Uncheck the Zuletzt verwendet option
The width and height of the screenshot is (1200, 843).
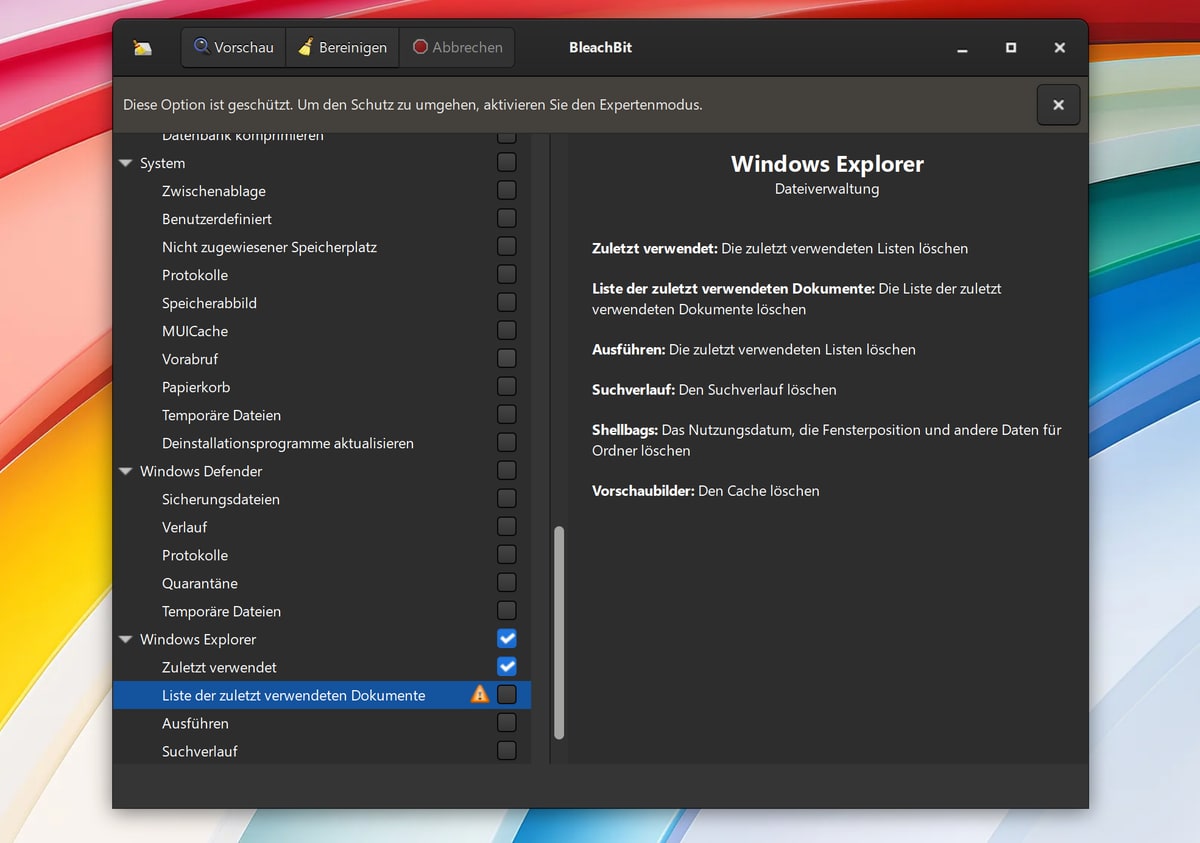click(506, 666)
